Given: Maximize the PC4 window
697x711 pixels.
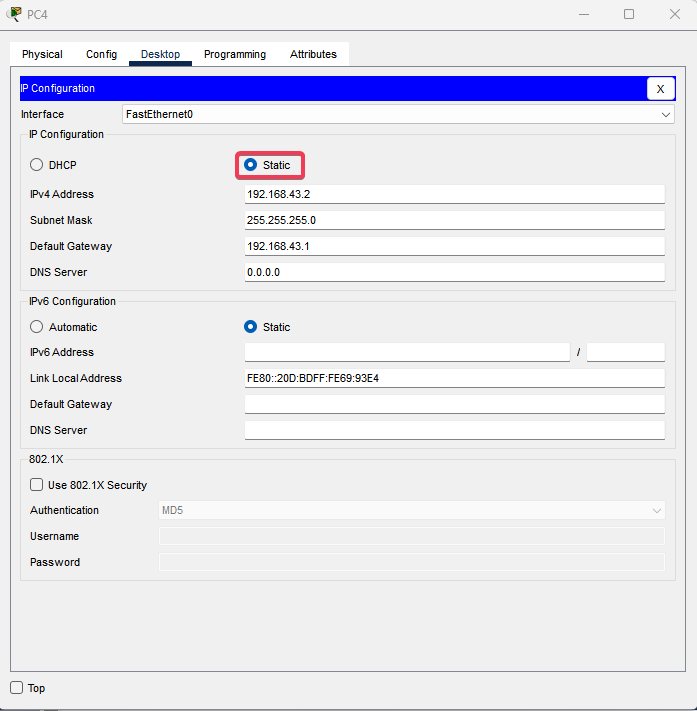Looking at the screenshot, I should (629, 14).
